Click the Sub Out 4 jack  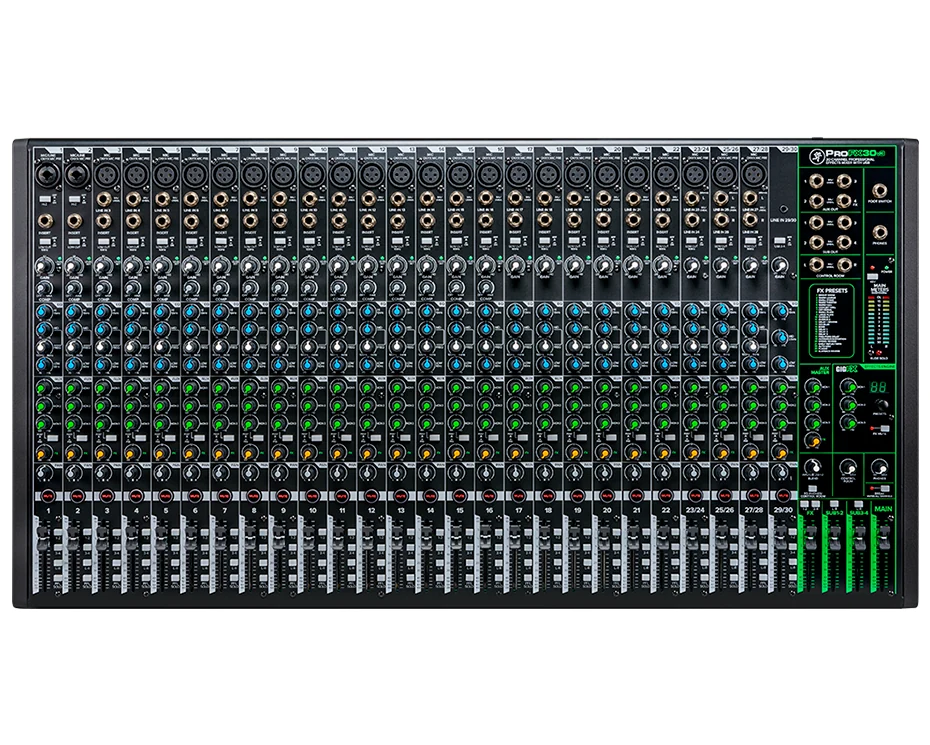(x=845, y=243)
